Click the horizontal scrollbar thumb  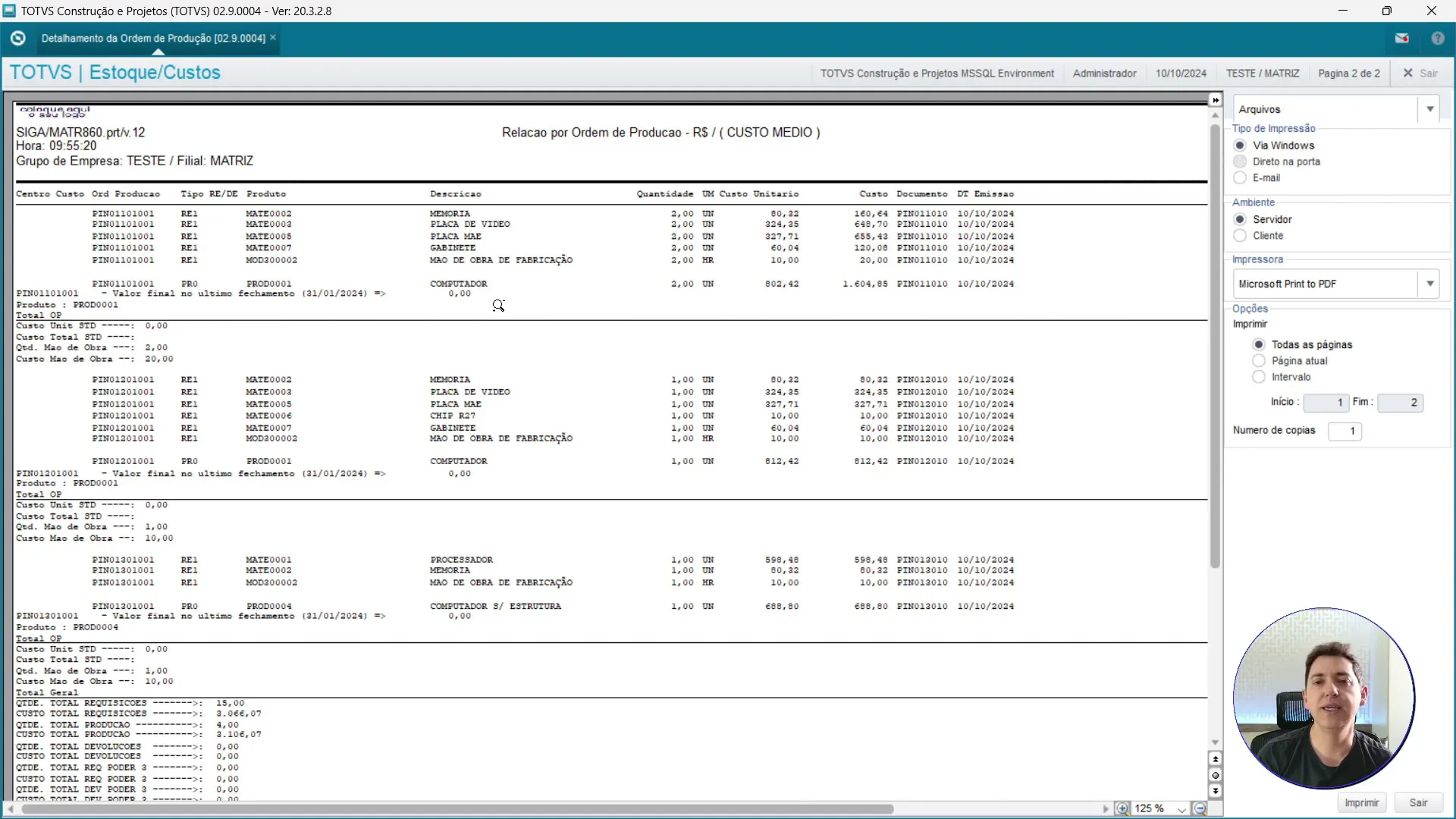pyautogui.click(x=457, y=809)
